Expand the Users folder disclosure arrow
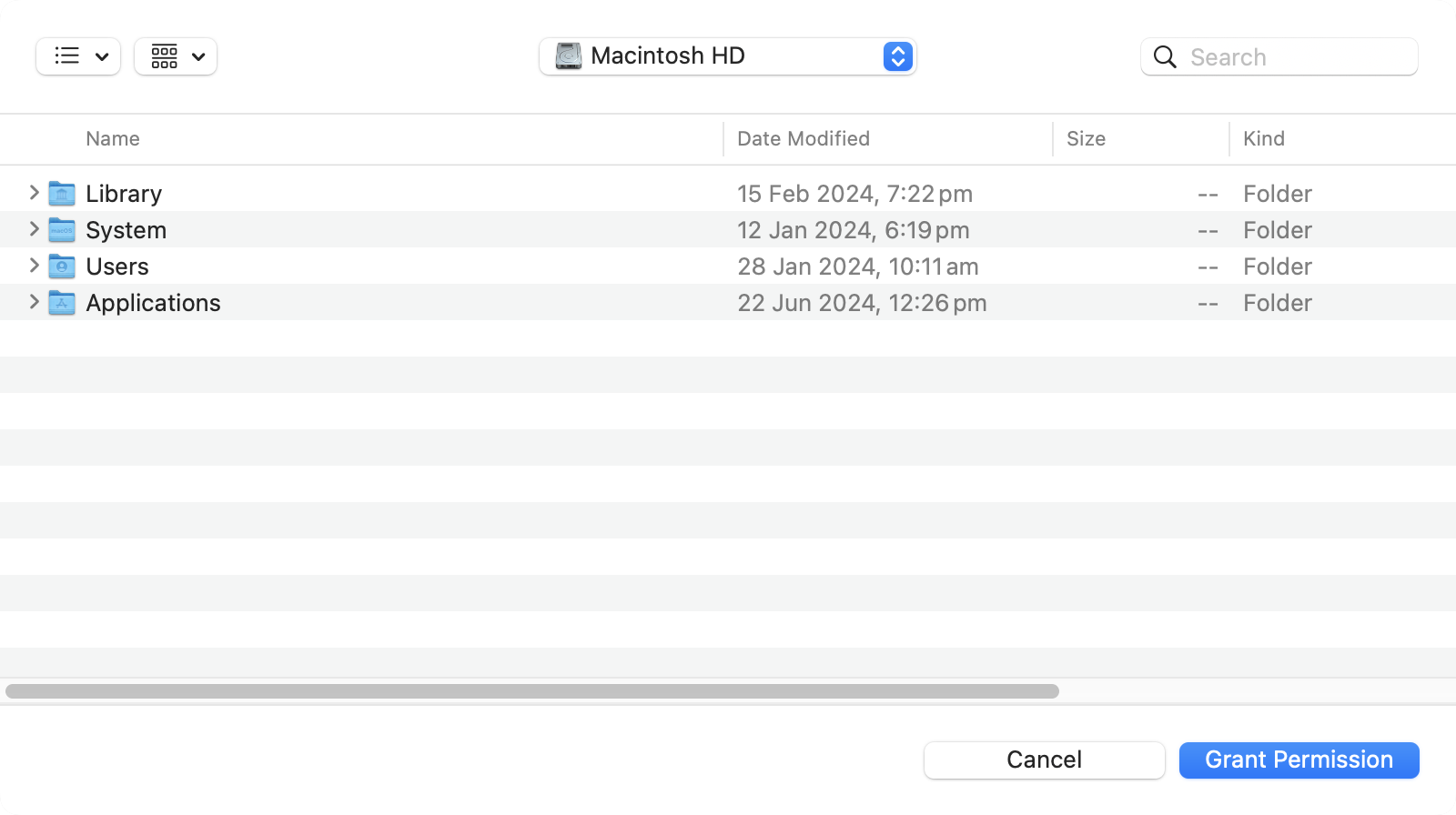Viewport: 1456px width, 815px height. coord(34,266)
